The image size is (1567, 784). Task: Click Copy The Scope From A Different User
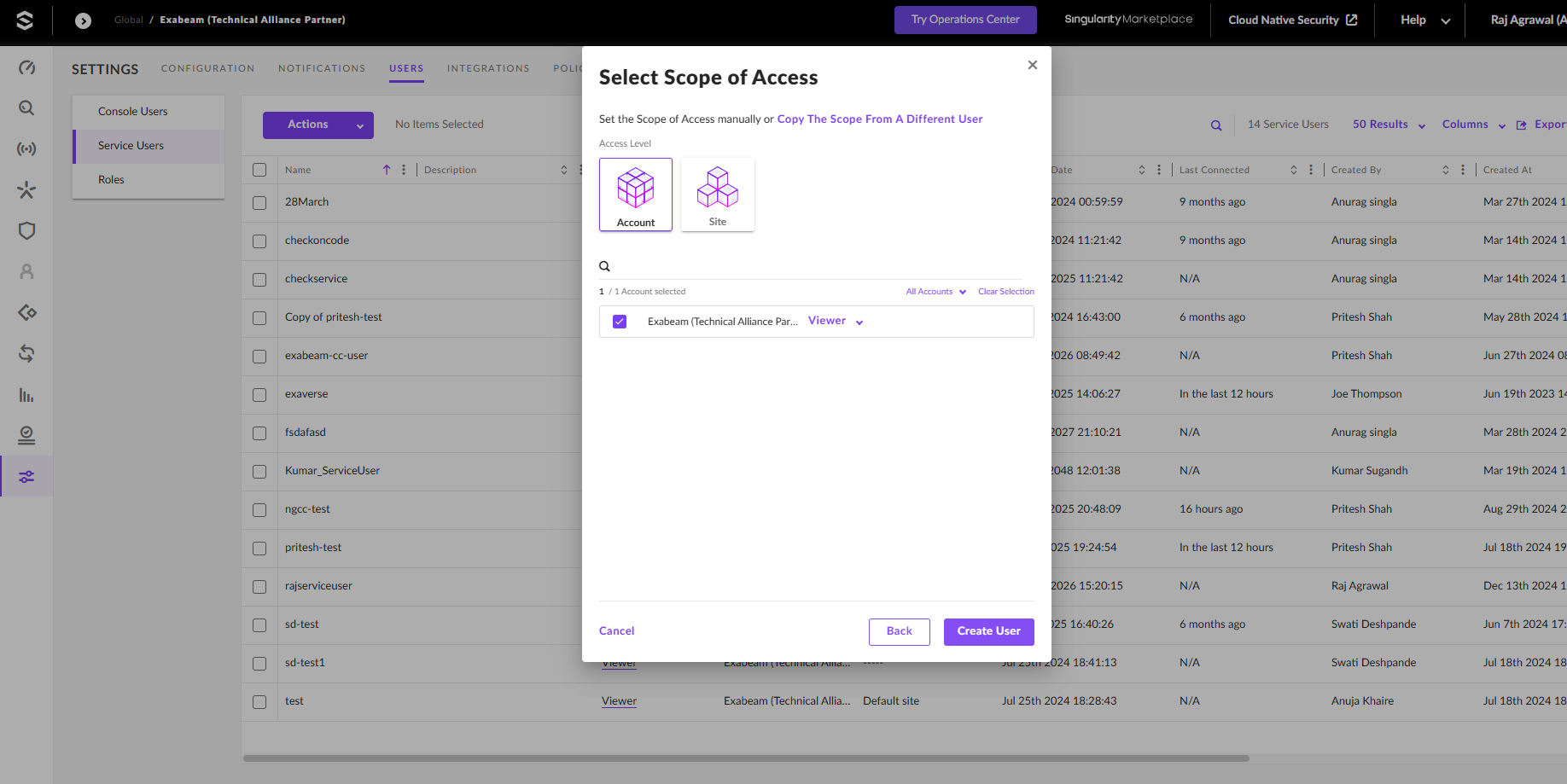coord(879,119)
